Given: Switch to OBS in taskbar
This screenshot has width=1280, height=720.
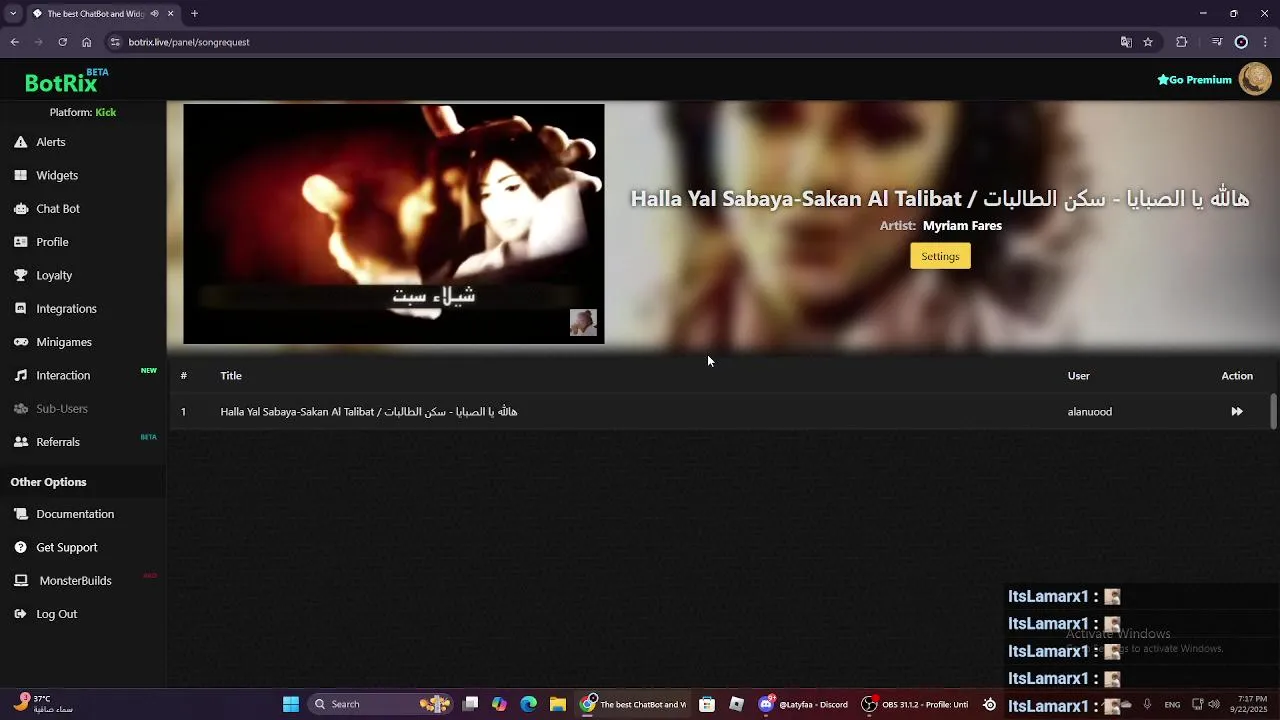Looking at the screenshot, I should 916,704.
